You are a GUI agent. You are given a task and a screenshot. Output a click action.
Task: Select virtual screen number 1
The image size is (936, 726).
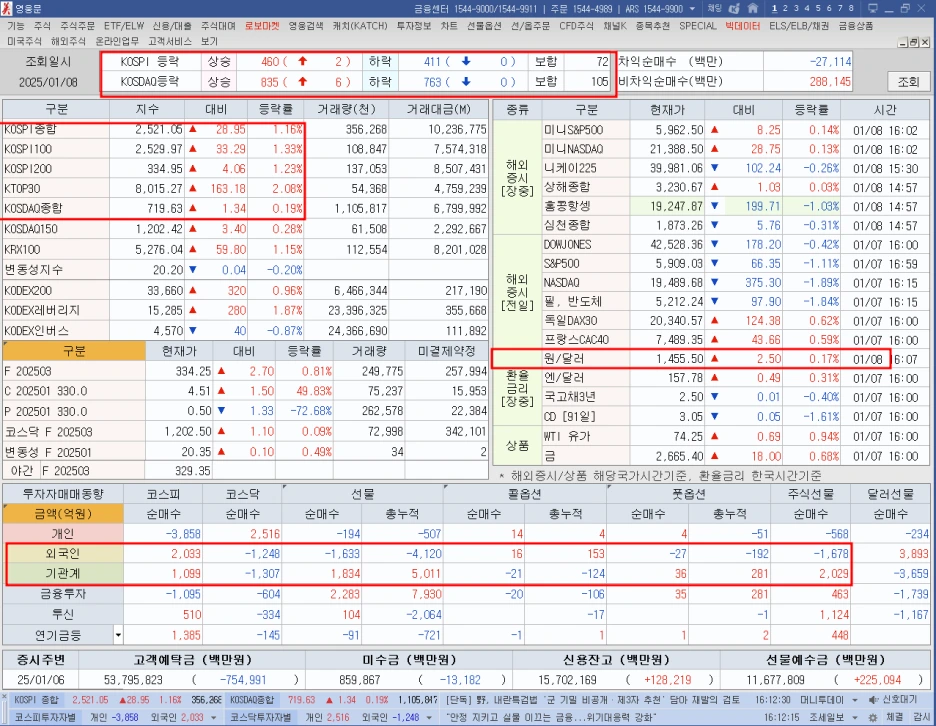[x=775, y=8]
